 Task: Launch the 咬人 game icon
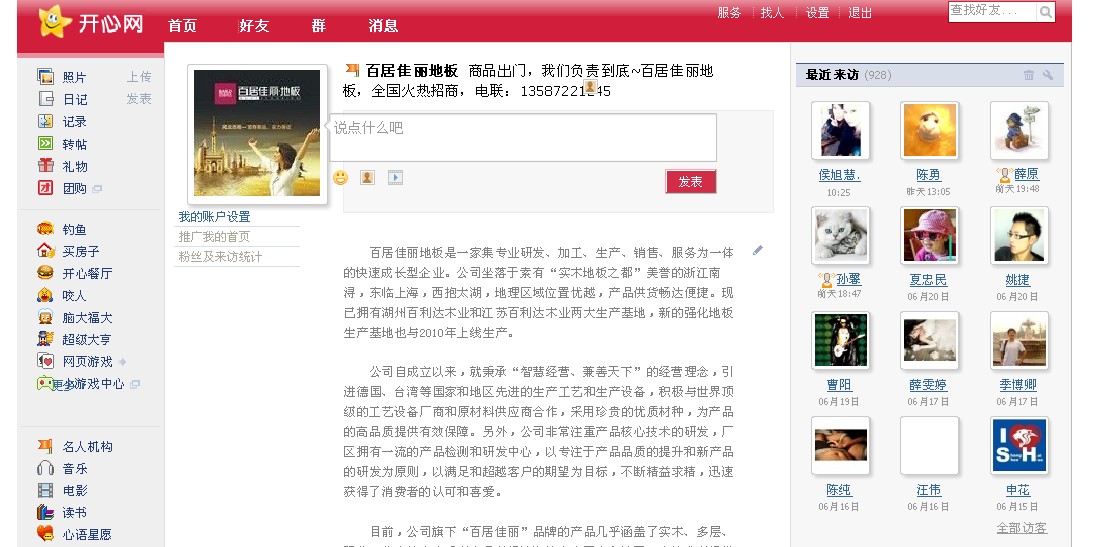click(46, 295)
